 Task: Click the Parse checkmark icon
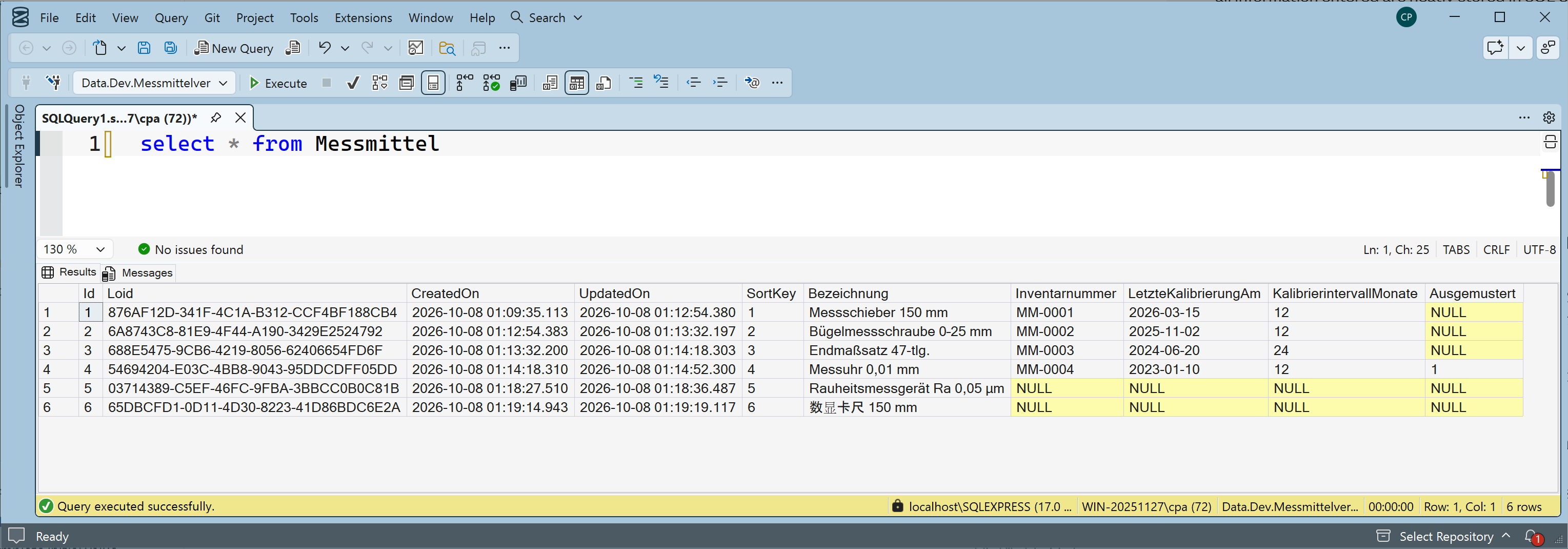coord(353,83)
